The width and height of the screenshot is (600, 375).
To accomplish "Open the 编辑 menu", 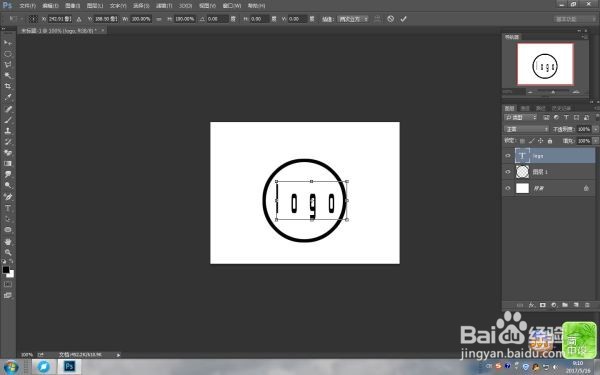I will 51,6.
